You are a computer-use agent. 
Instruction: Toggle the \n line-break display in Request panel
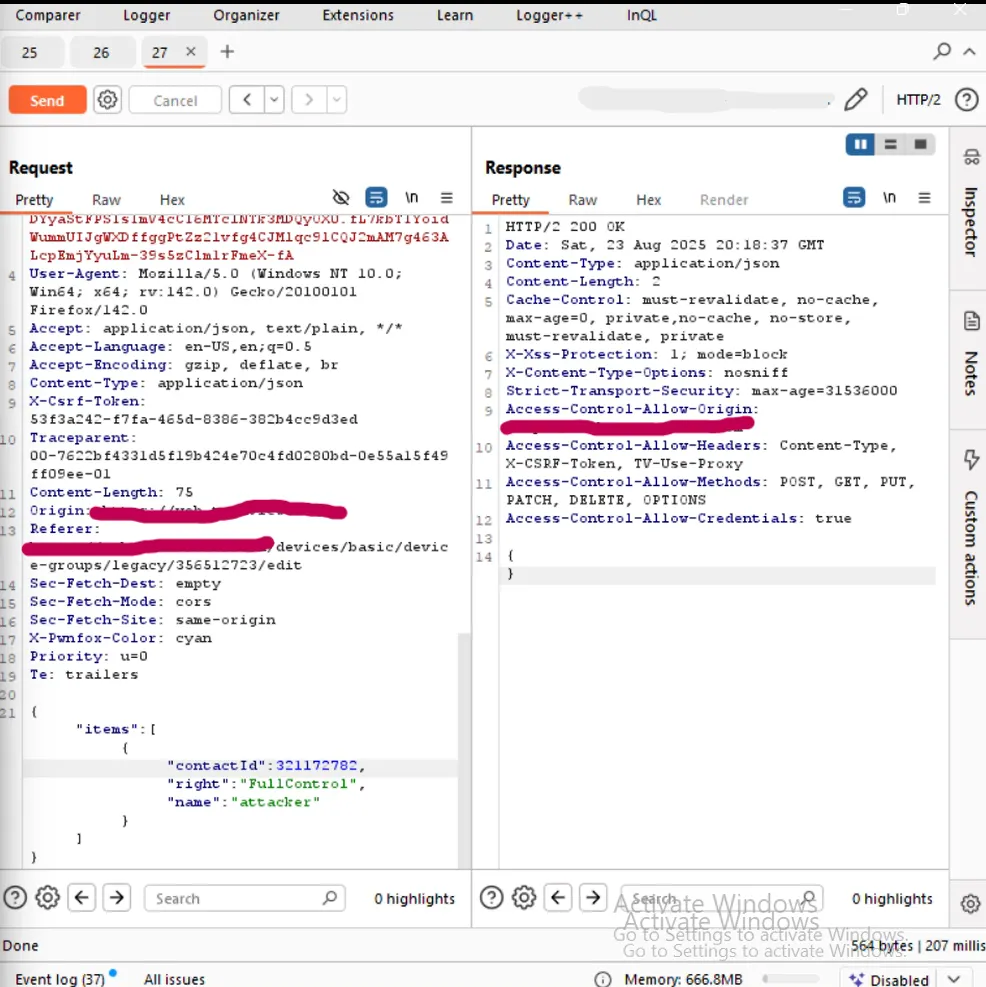(x=411, y=198)
